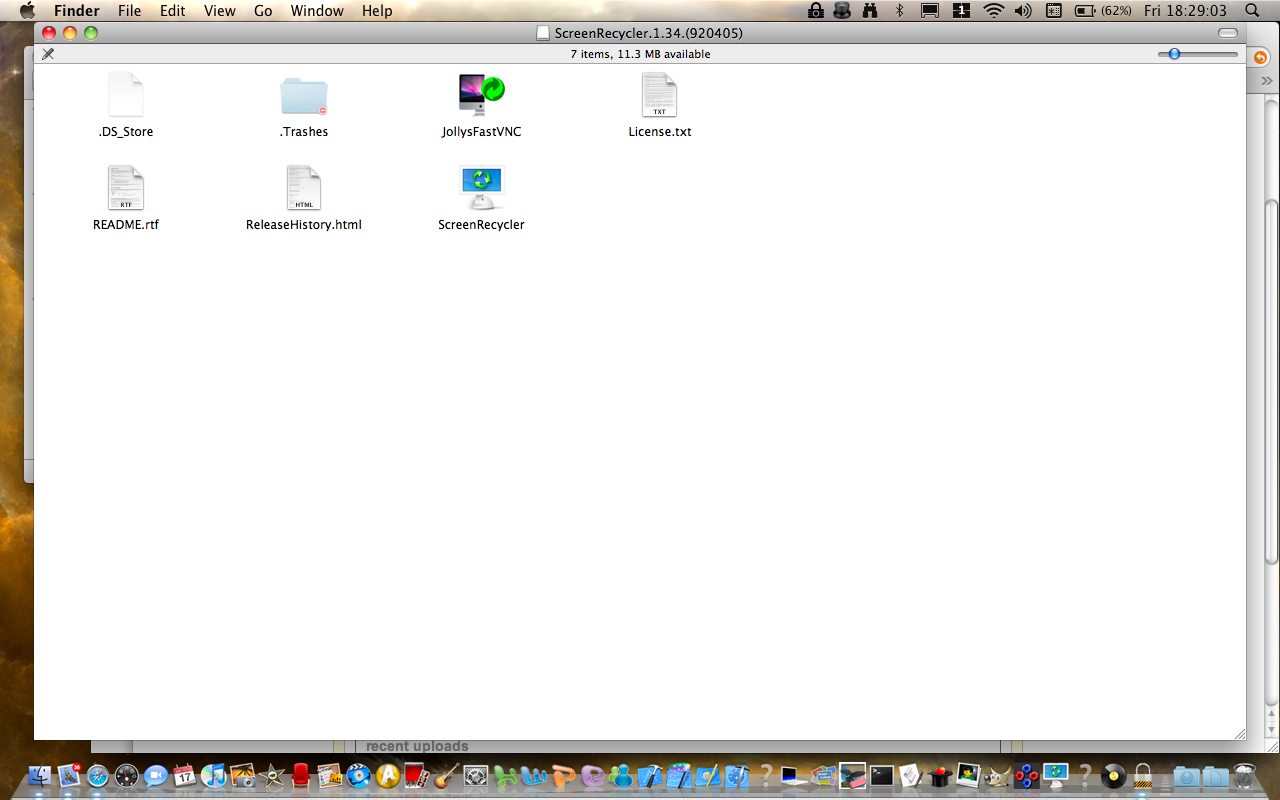The image size is (1280, 800).
Task: Select the JollysFastVNC application icon
Action: click(482, 95)
